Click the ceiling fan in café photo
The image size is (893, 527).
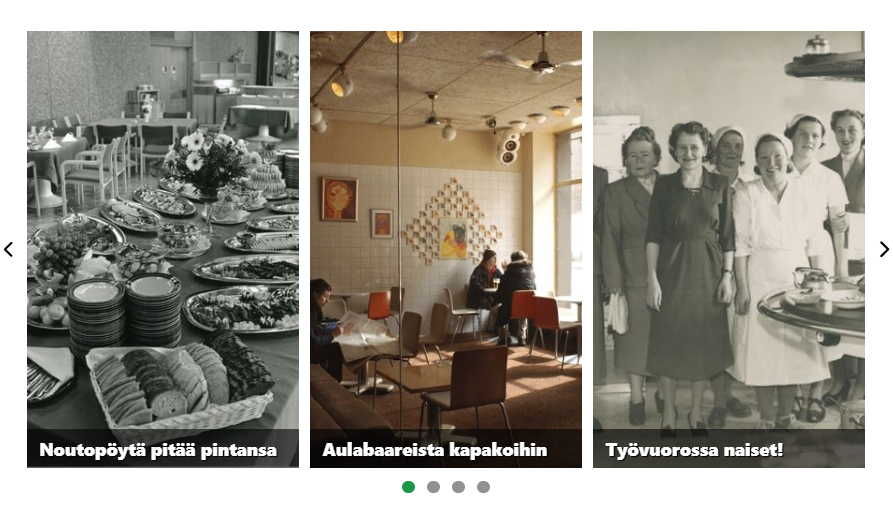click(x=532, y=57)
